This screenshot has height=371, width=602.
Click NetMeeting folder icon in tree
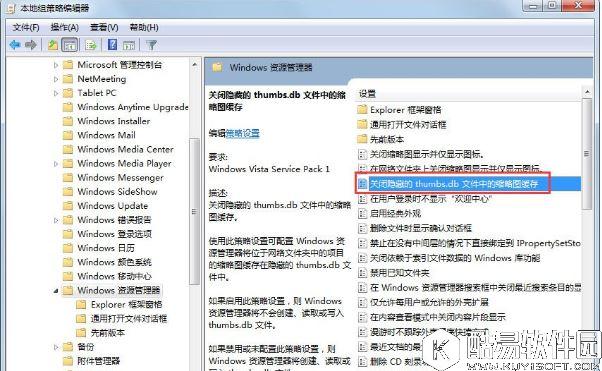tap(68, 79)
